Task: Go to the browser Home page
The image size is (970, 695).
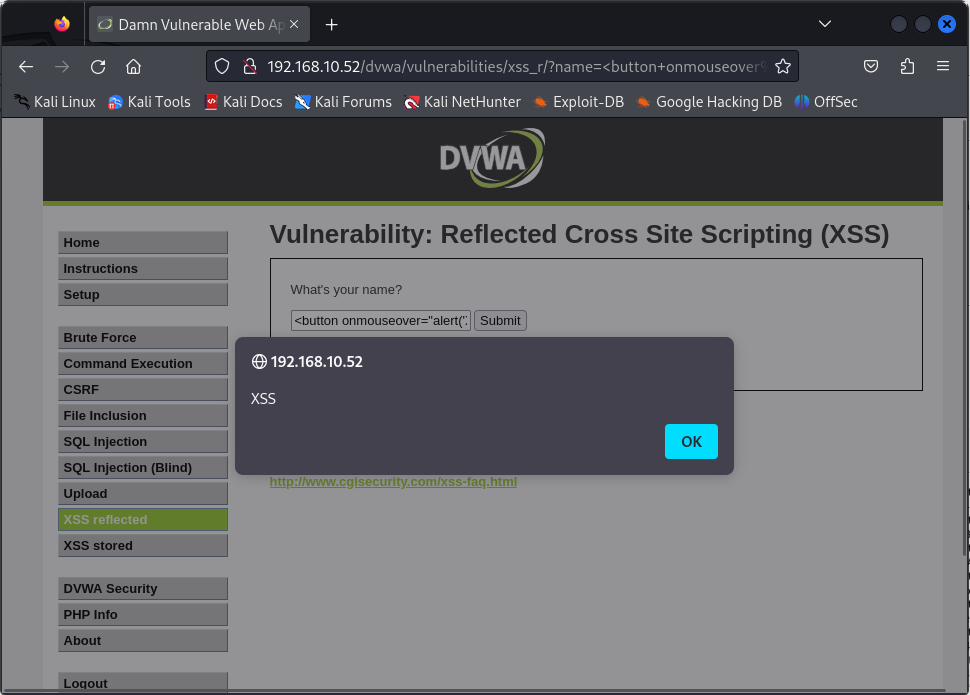Action: [x=134, y=66]
